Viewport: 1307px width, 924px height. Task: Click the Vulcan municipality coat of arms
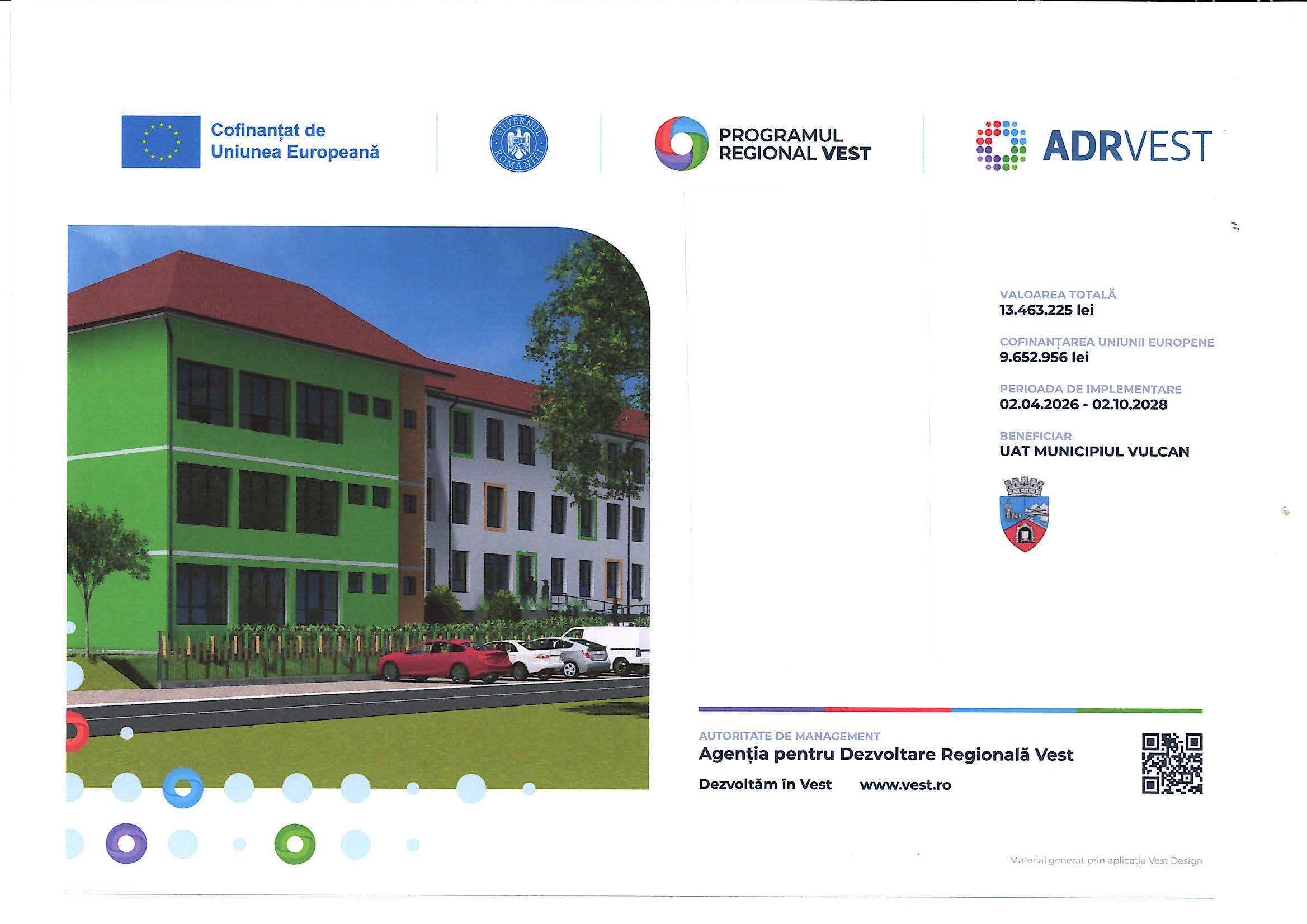[1024, 514]
